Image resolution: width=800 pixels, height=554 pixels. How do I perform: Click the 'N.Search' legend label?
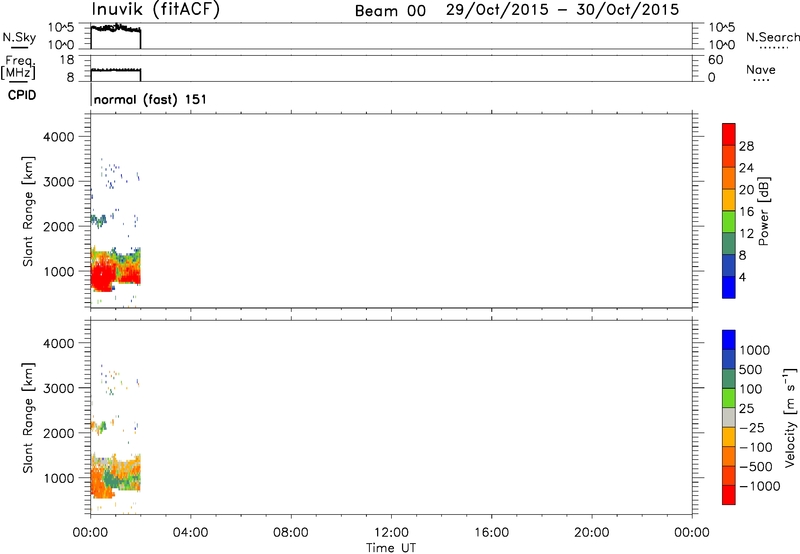772,37
